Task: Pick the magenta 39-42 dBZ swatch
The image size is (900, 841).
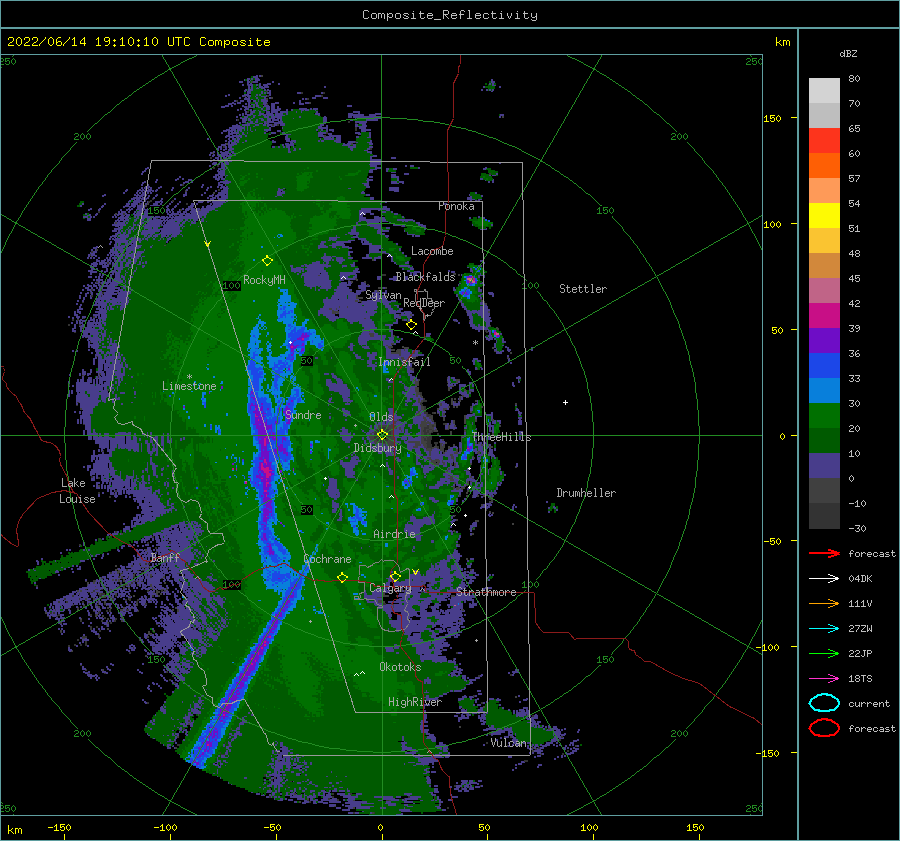Action: click(x=824, y=315)
